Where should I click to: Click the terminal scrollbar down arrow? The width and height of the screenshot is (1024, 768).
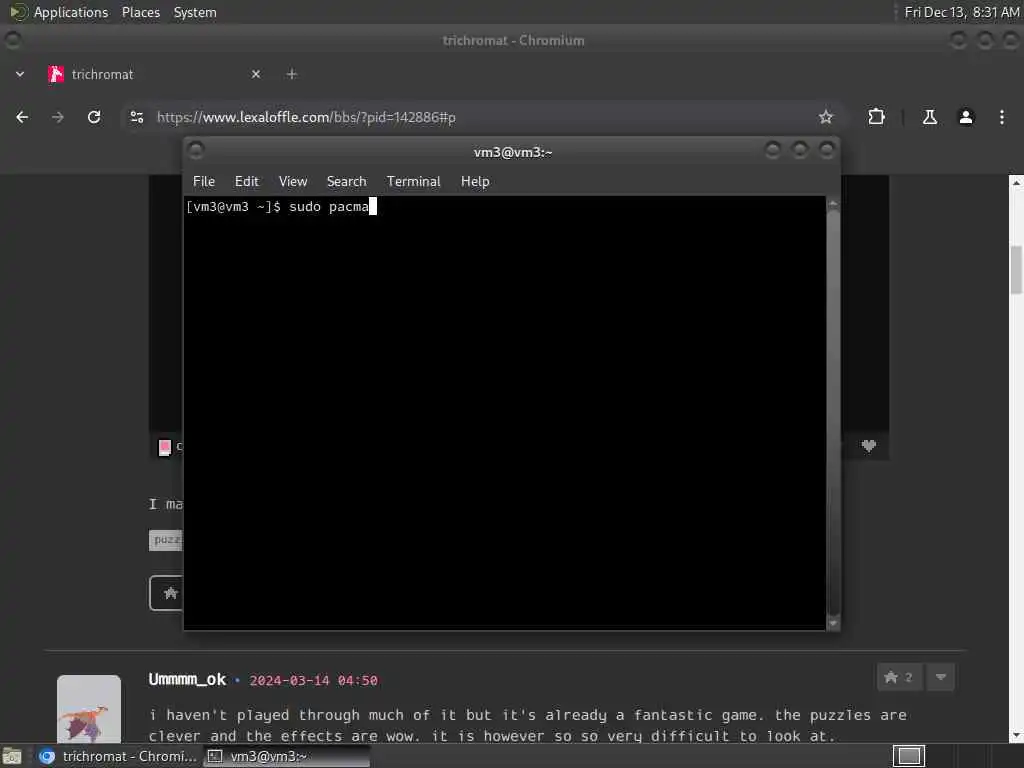(833, 623)
